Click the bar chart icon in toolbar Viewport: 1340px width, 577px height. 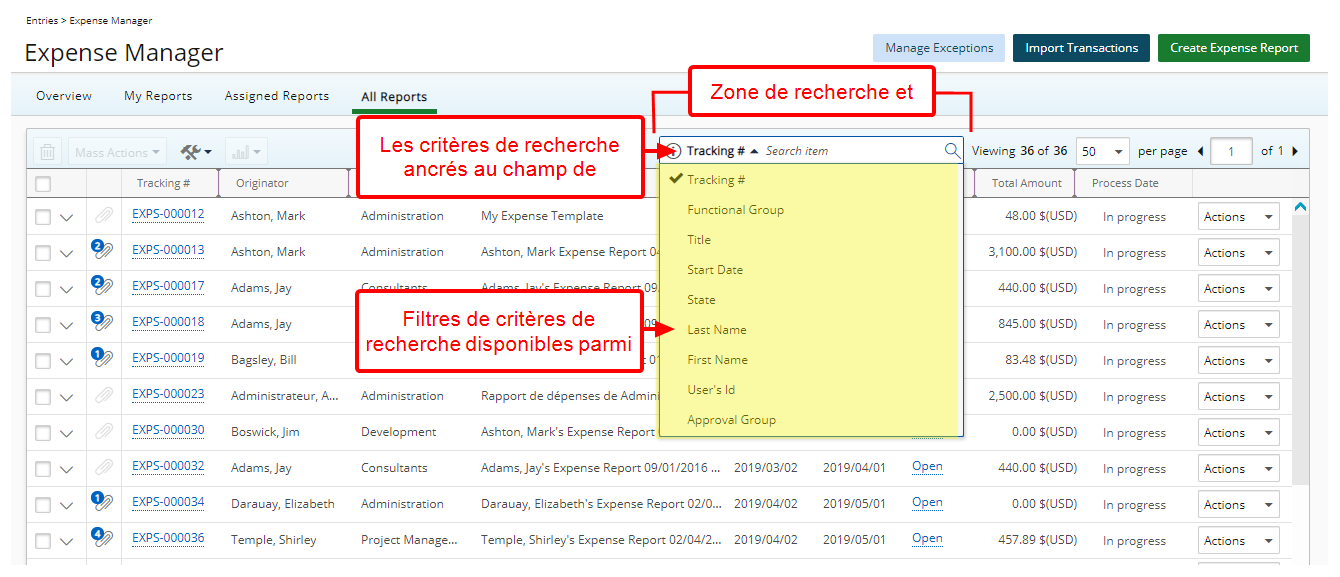tap(246, 152)
